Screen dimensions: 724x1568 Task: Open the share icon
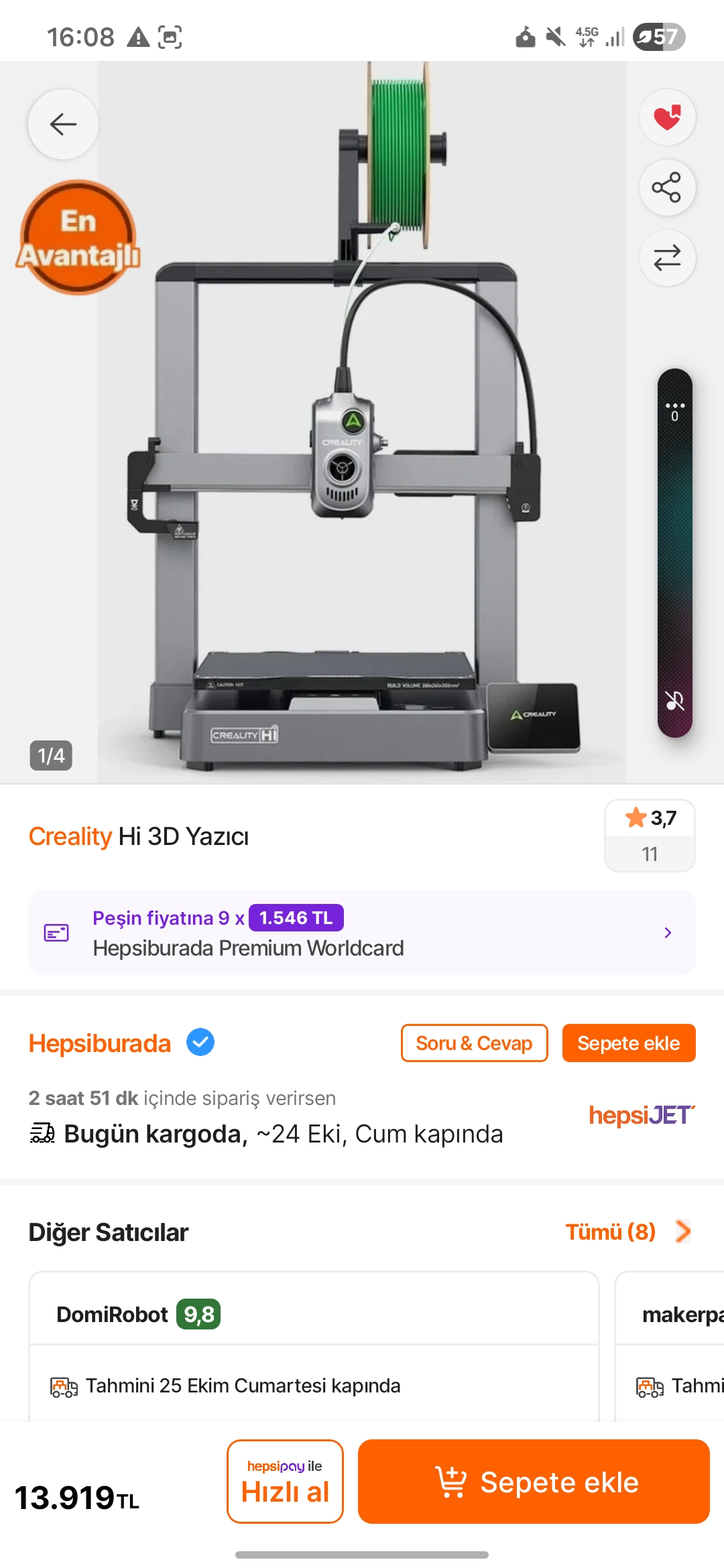pos(667,188)
